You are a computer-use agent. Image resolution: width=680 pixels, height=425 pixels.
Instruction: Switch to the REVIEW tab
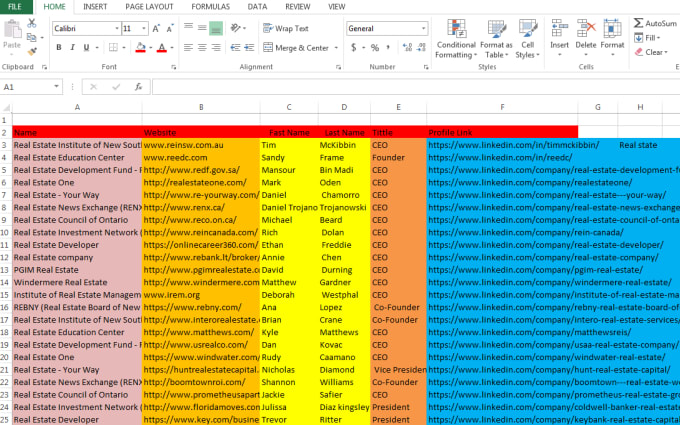tap(298, 7)
